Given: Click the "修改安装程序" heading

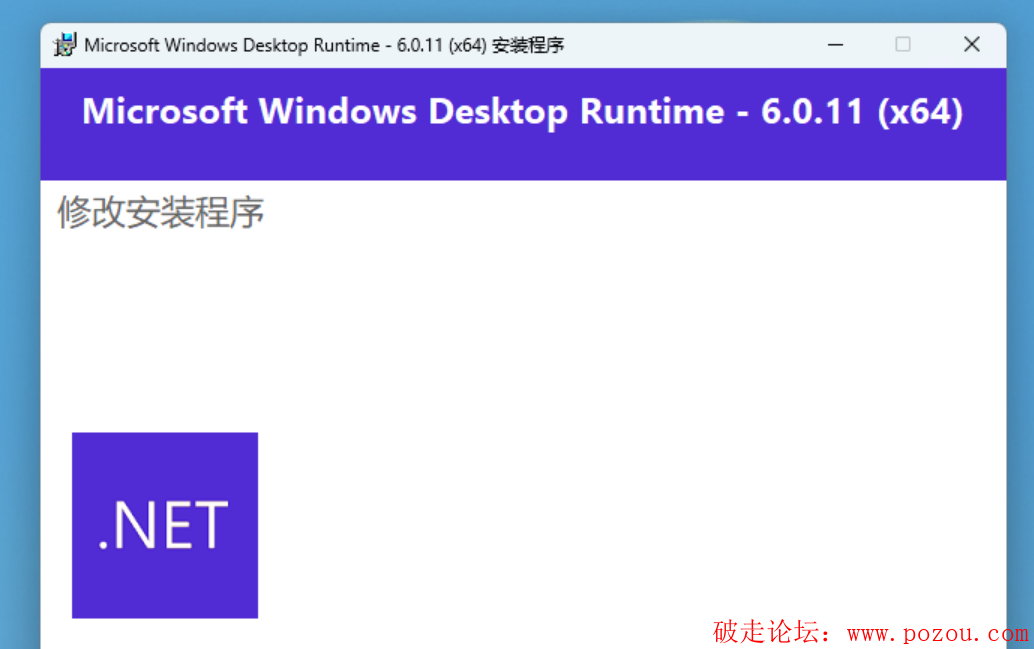Looking at the screenshot, I should [x=161, y=212].
